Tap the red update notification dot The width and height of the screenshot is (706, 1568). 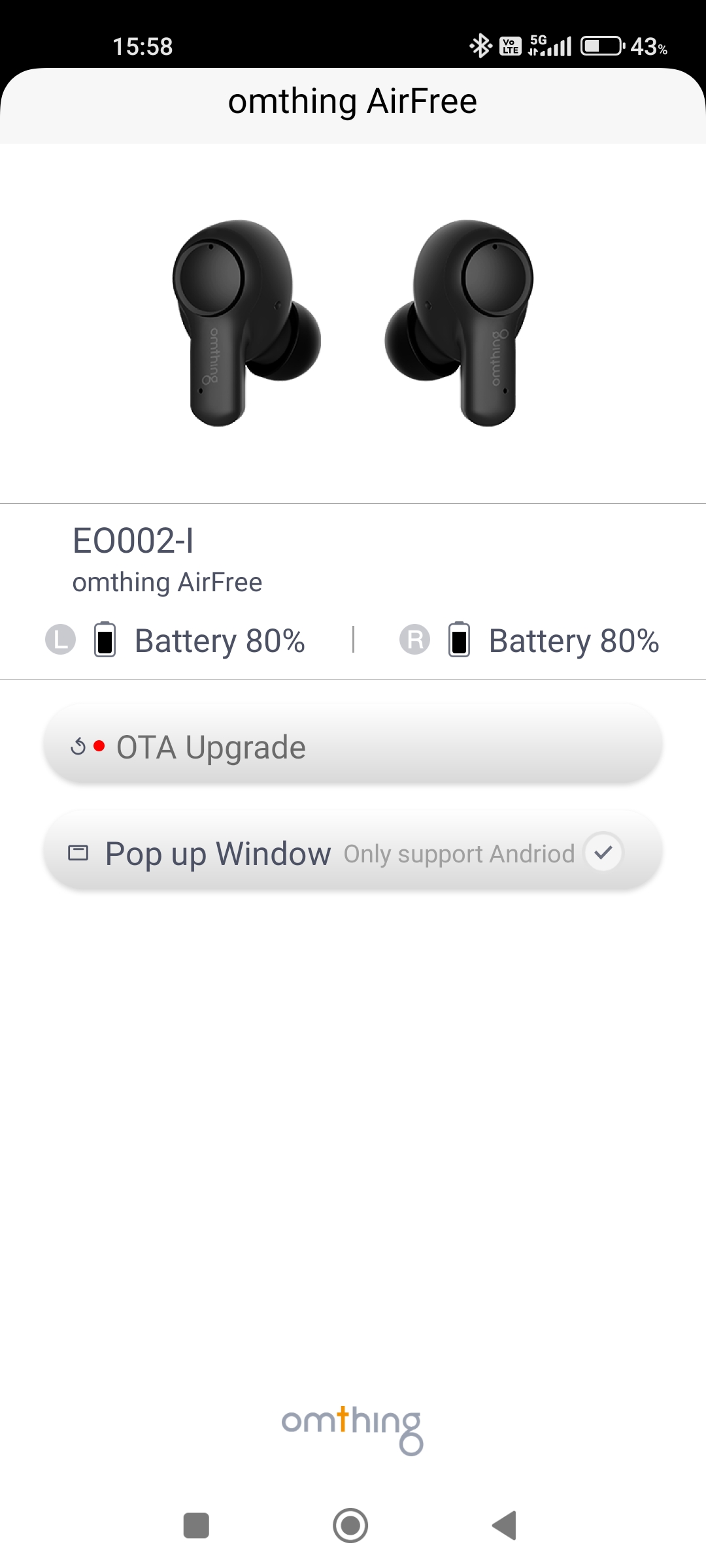99,745
